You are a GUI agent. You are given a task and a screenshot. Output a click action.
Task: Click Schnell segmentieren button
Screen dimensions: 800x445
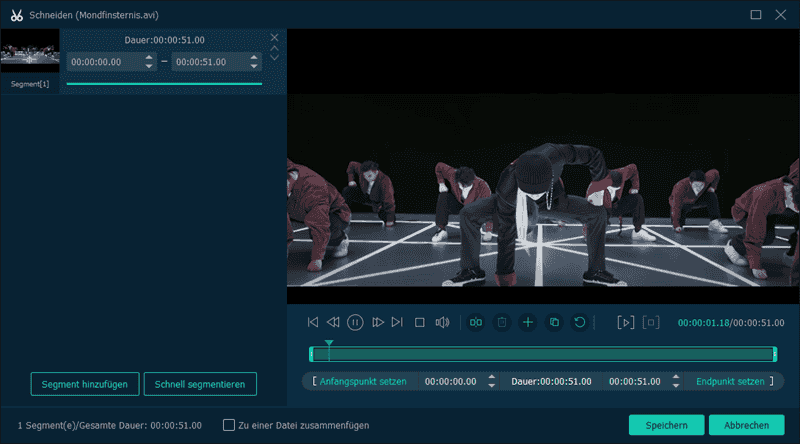(x=200, y=384)
